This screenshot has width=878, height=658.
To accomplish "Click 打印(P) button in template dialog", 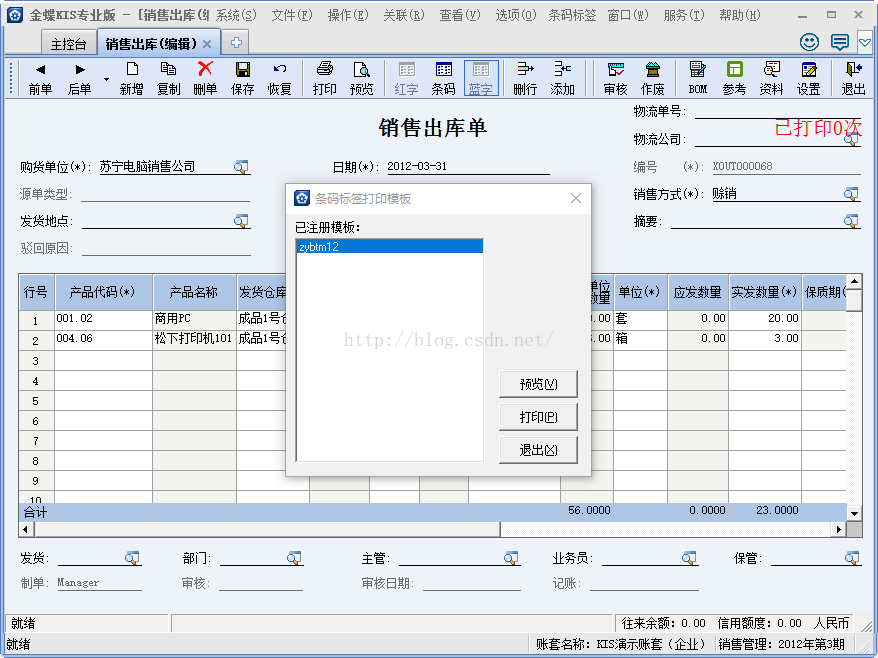I will pyautogui.click(x=538, y=417).
